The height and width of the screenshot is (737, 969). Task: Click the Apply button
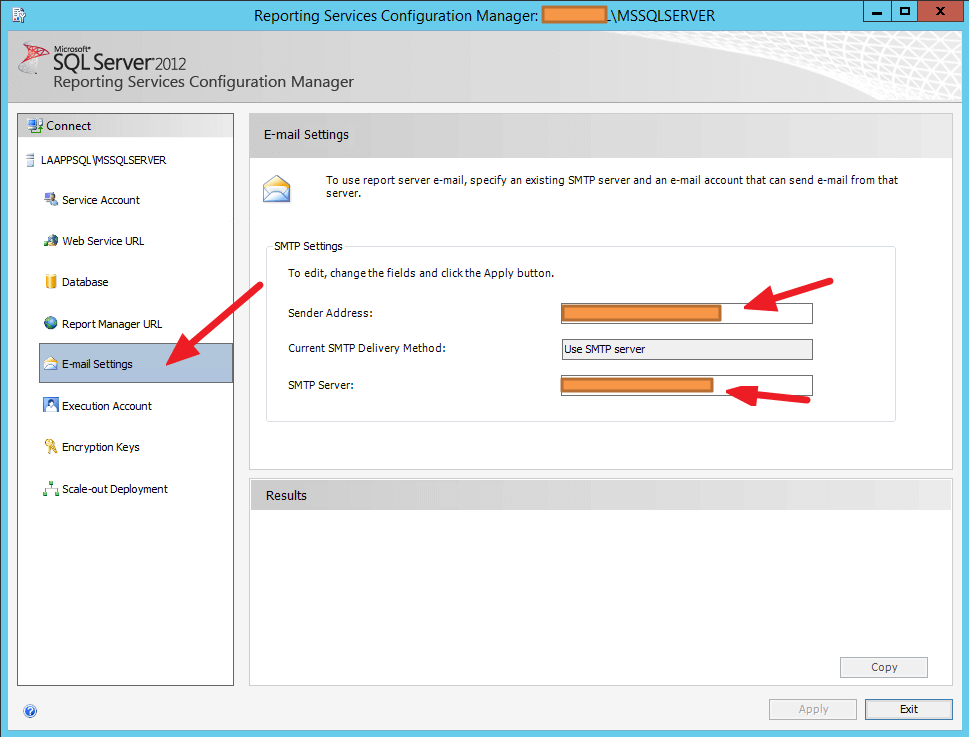pos(813,709)
